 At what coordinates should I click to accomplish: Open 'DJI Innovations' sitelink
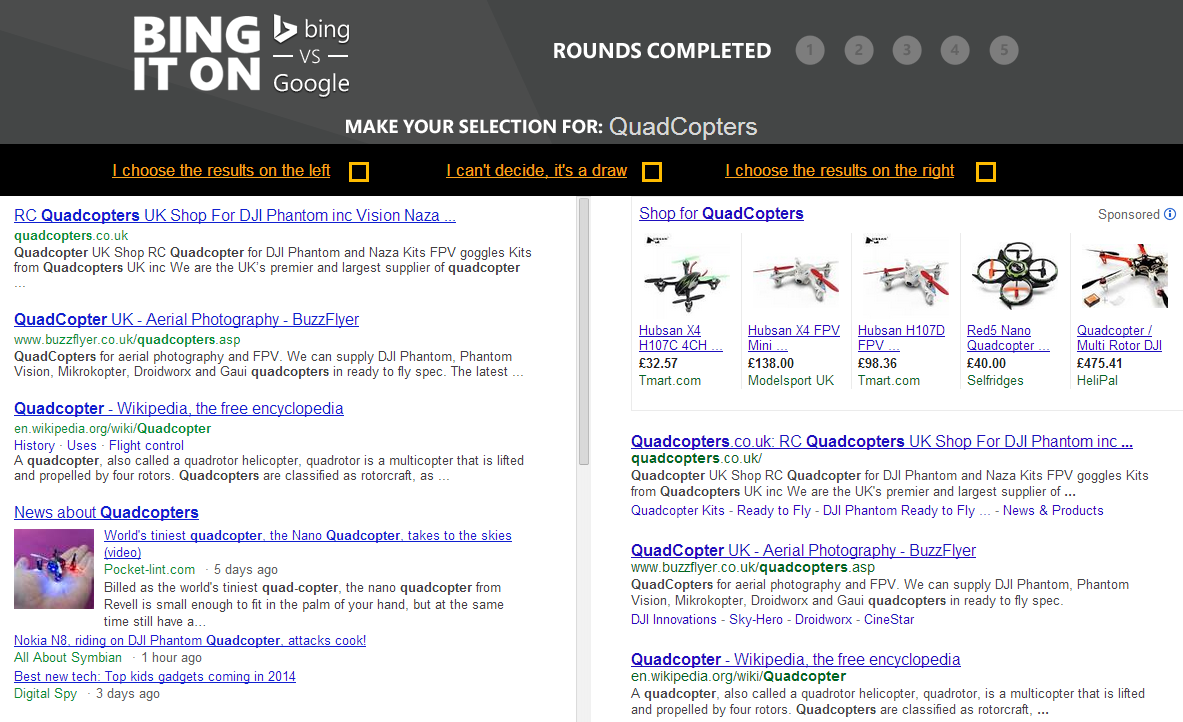point(674,619)
